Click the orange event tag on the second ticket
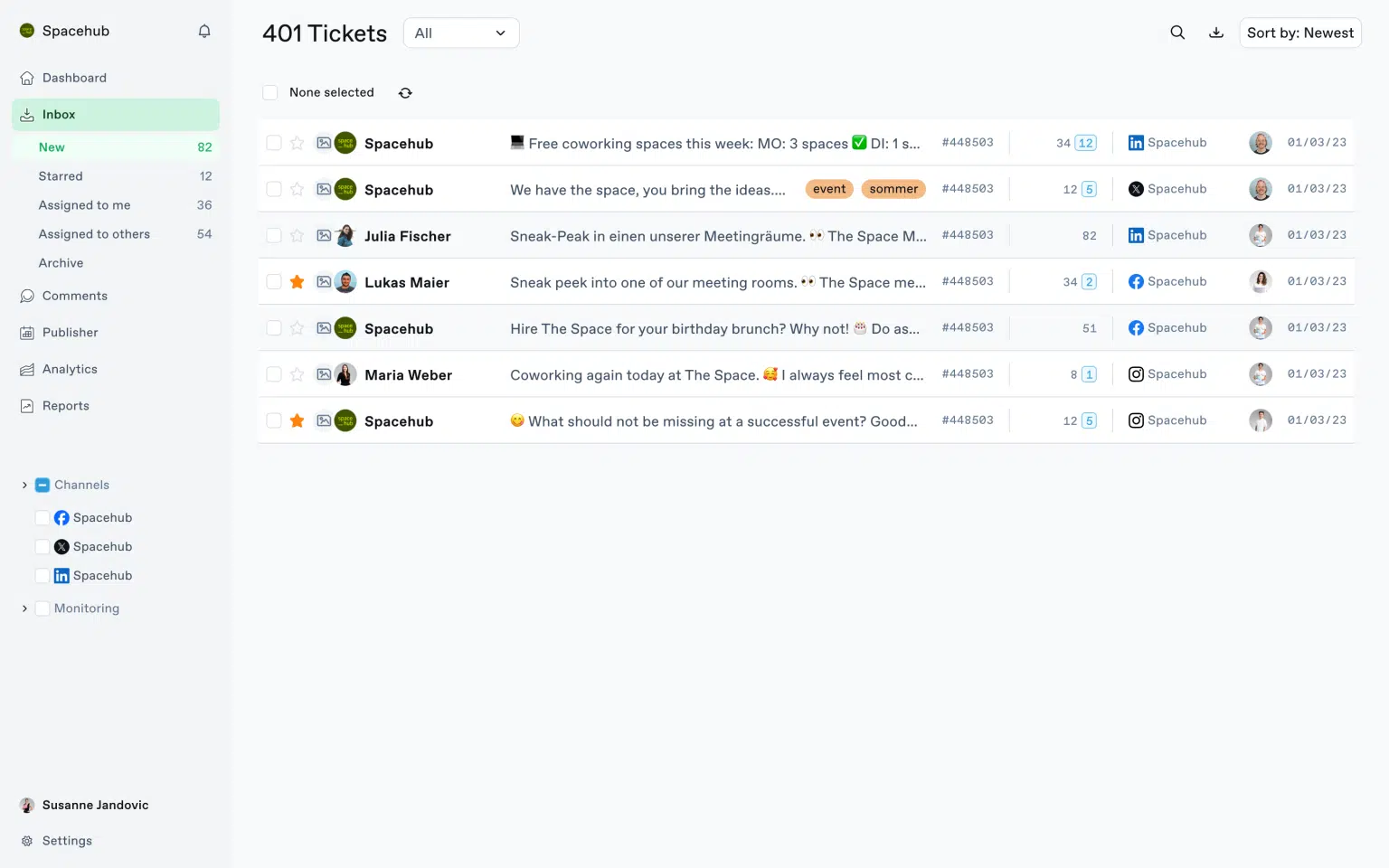Viewport: 1389px width, 868px height. tap(828, 189)
